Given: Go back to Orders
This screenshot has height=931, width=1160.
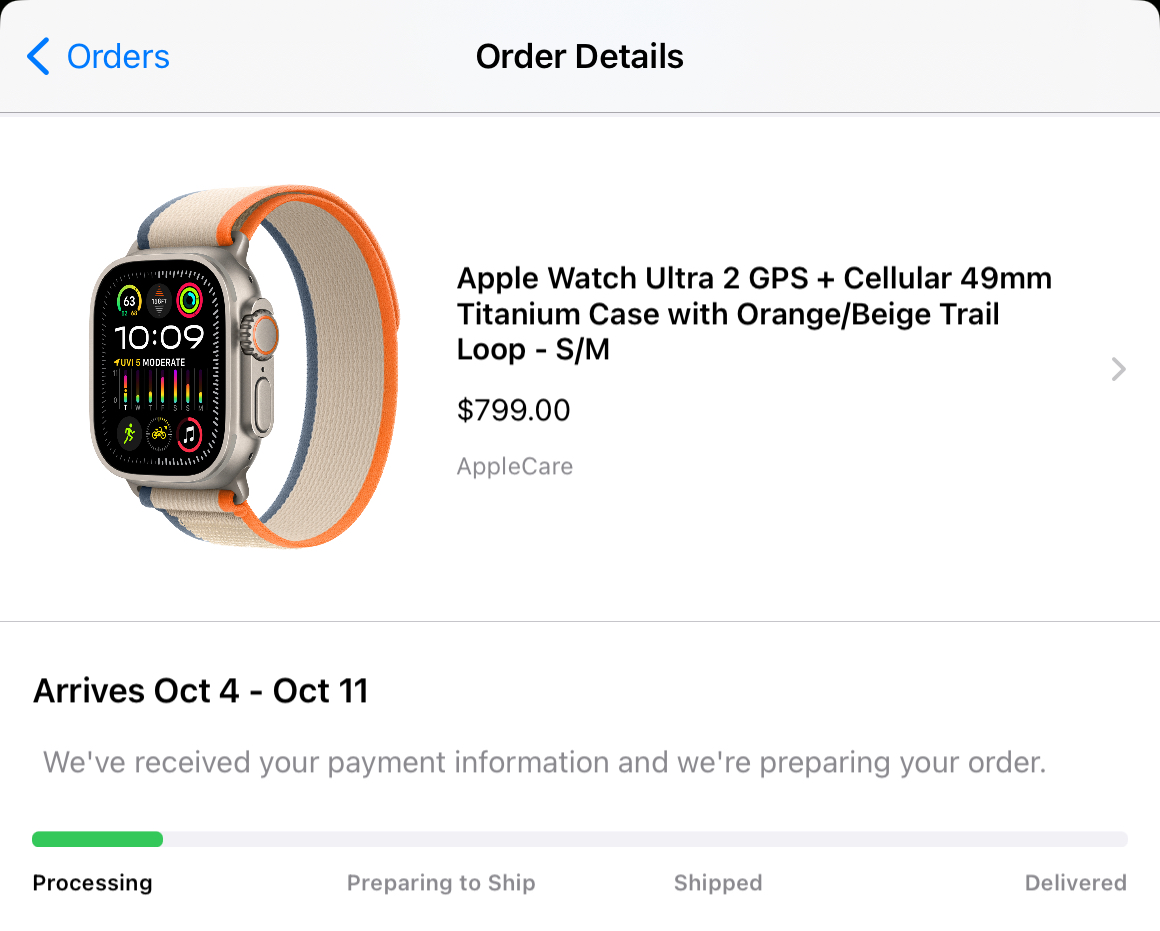Looking at the screenshot, I should (x=117, y=57).
